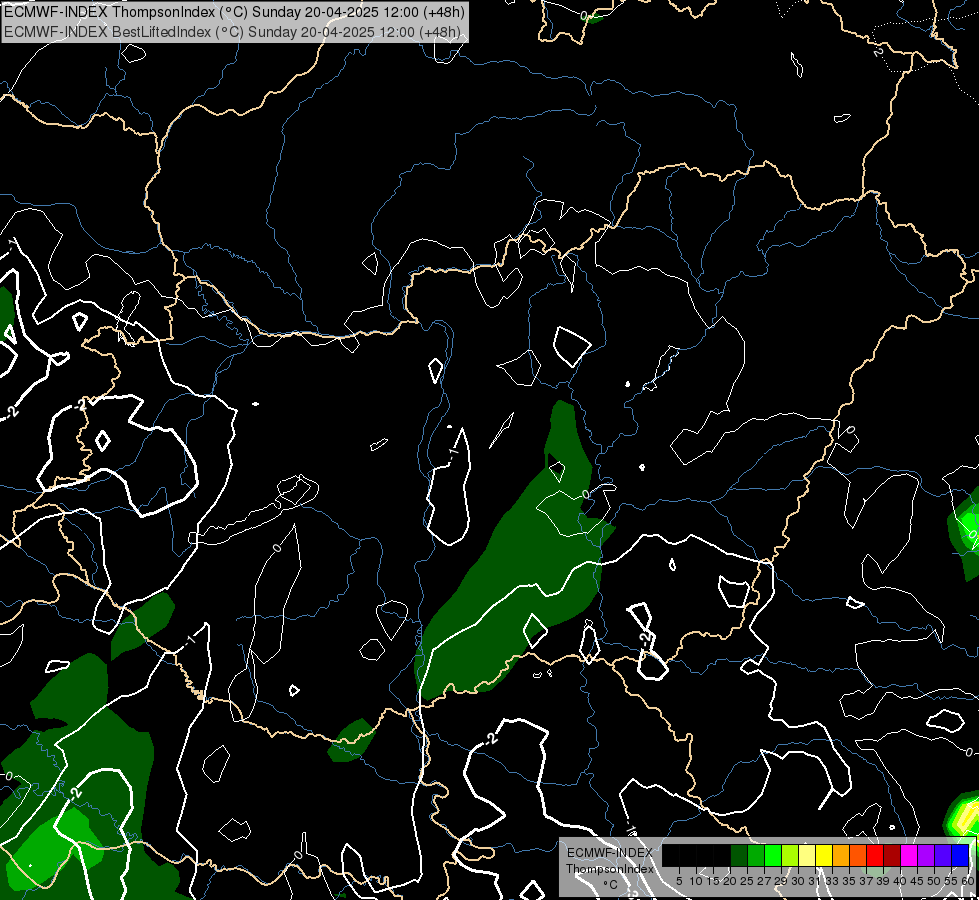Select the purple 45–50 legend swatch
The image size is (979, 900).
pos(926,855)
